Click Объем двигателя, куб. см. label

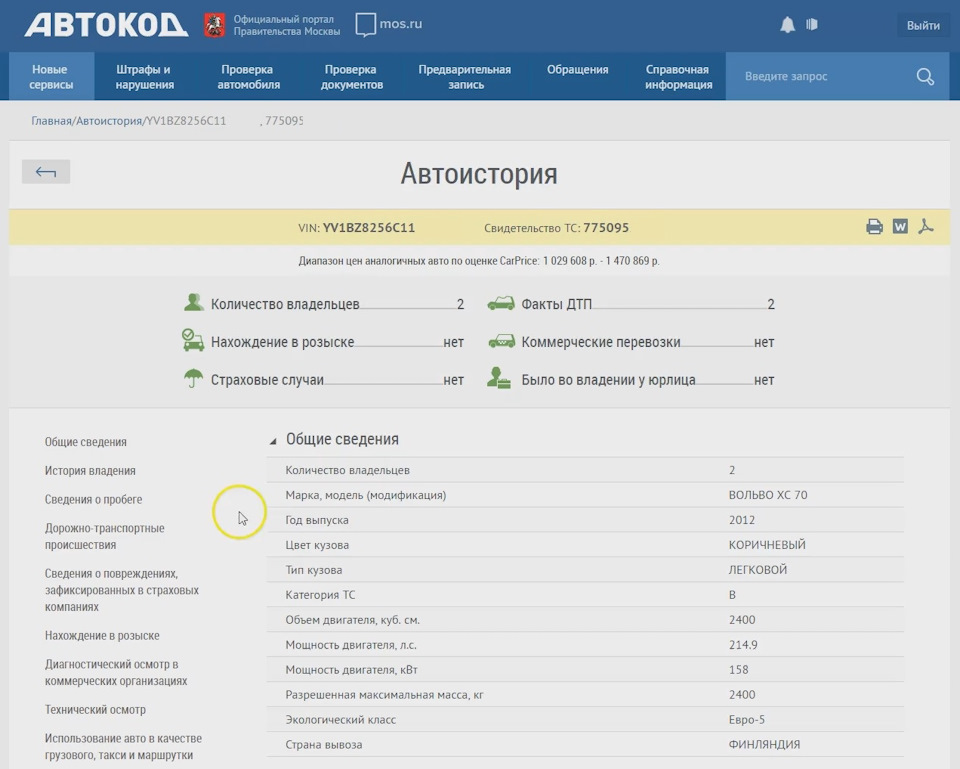coord(352,620)
